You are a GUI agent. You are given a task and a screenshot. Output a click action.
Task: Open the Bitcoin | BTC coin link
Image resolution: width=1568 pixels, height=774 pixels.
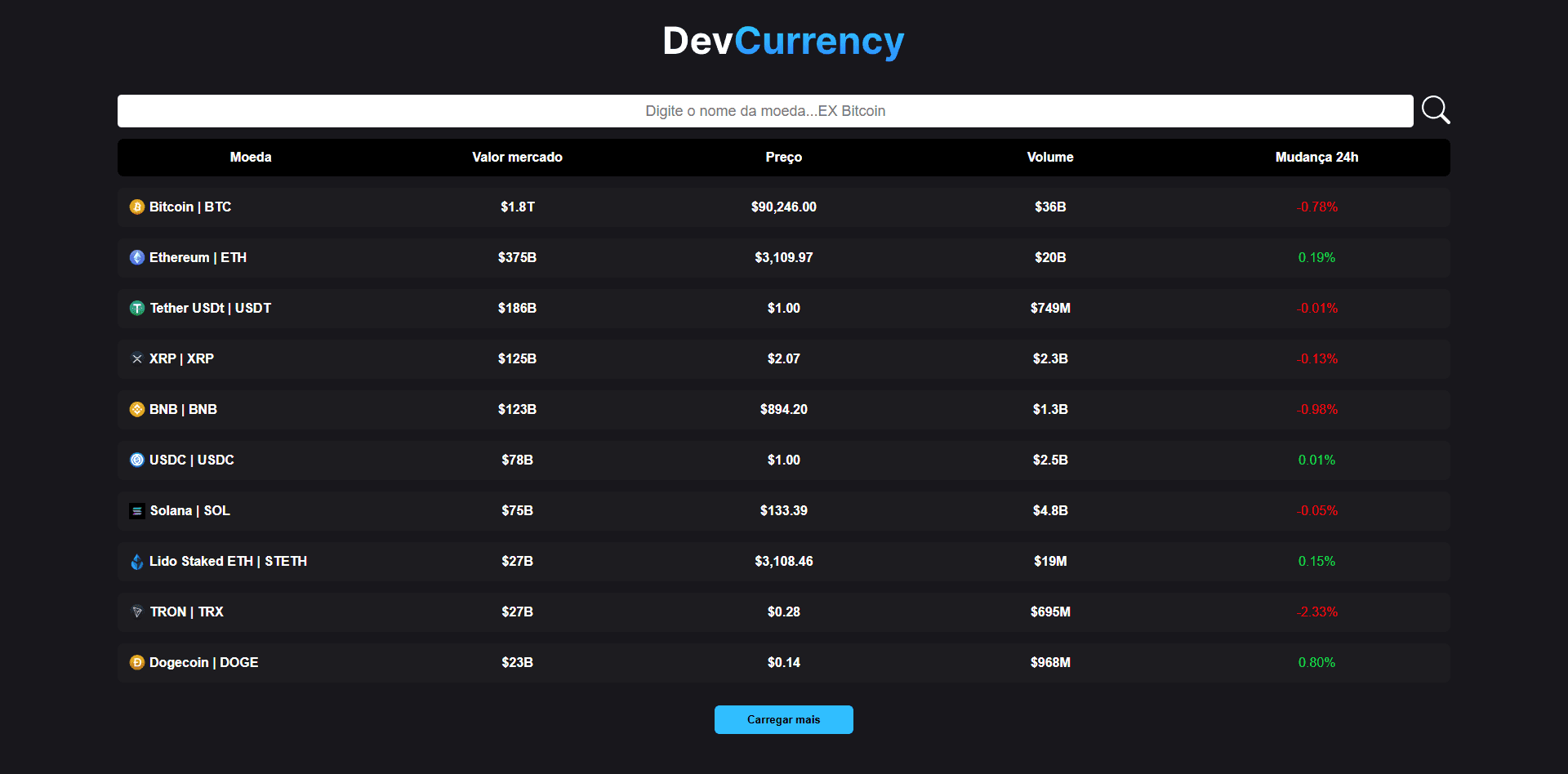[190, 207]
